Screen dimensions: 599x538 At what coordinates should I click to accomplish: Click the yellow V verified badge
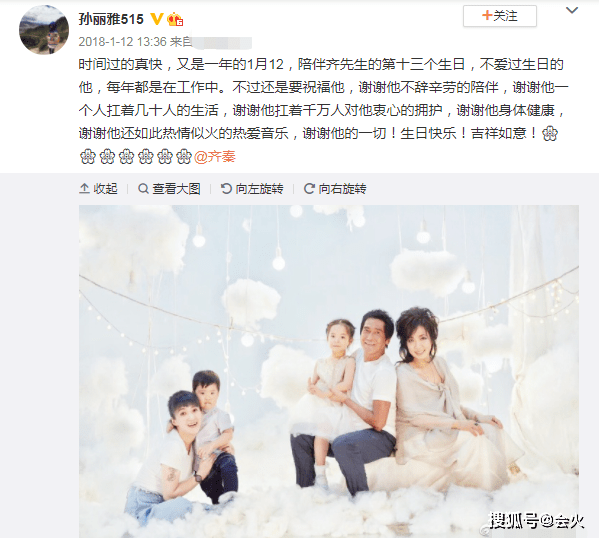click(156, 19)
